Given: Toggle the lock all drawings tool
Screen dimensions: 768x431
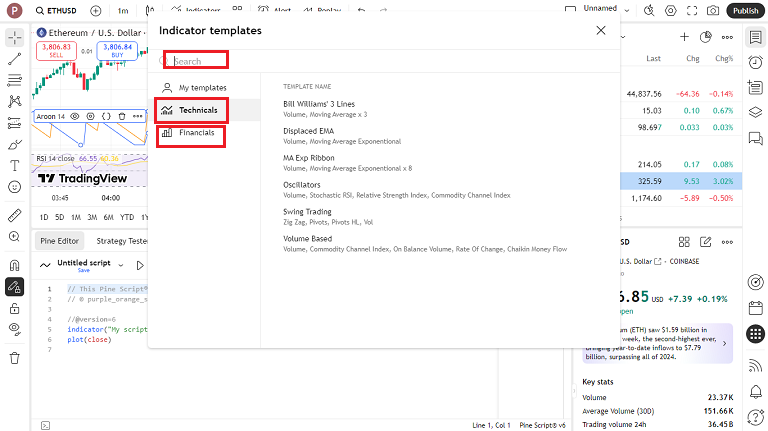Looking at the screenshot, I should coord(14,308).
